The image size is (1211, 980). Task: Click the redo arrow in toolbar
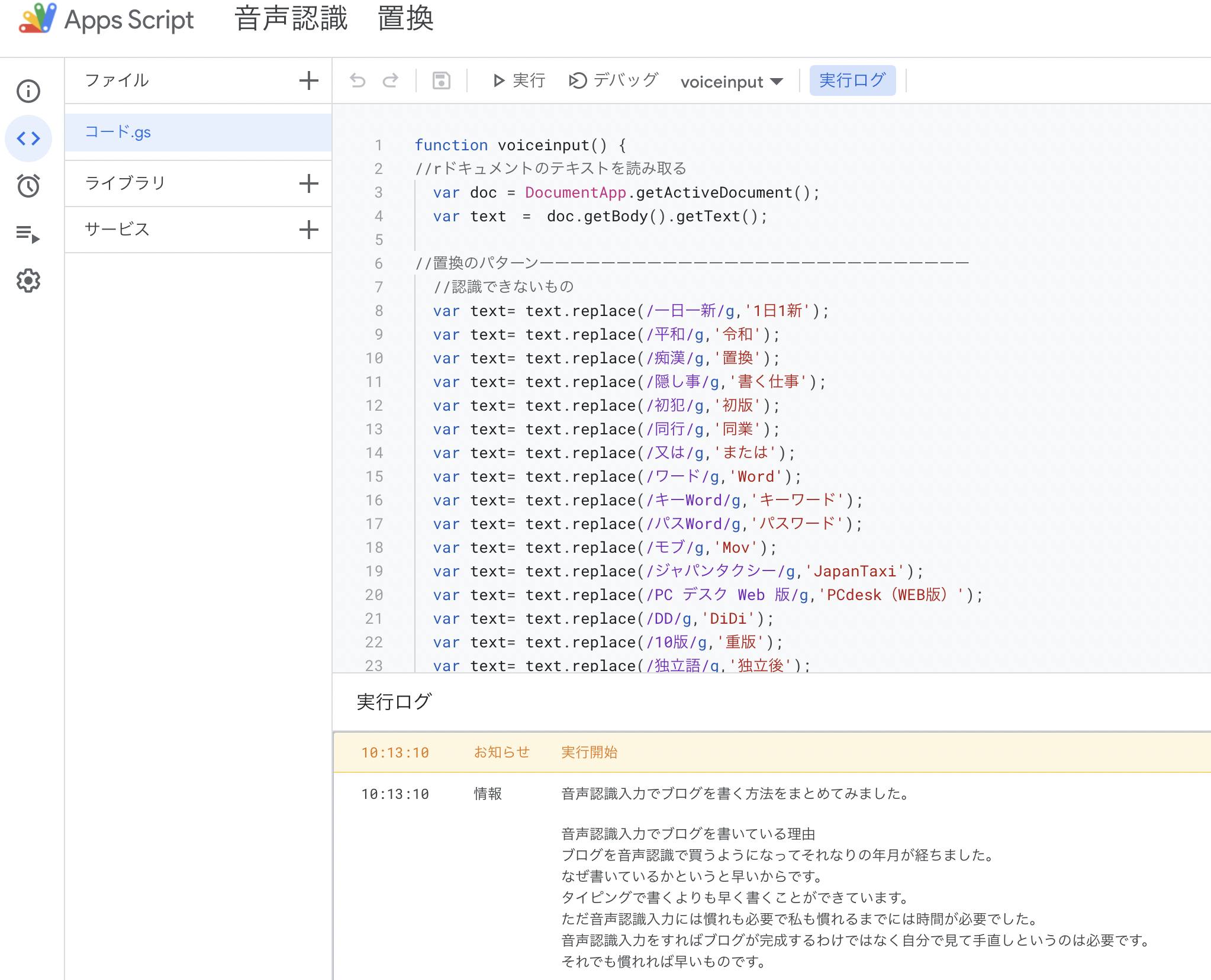pos(391,80)
